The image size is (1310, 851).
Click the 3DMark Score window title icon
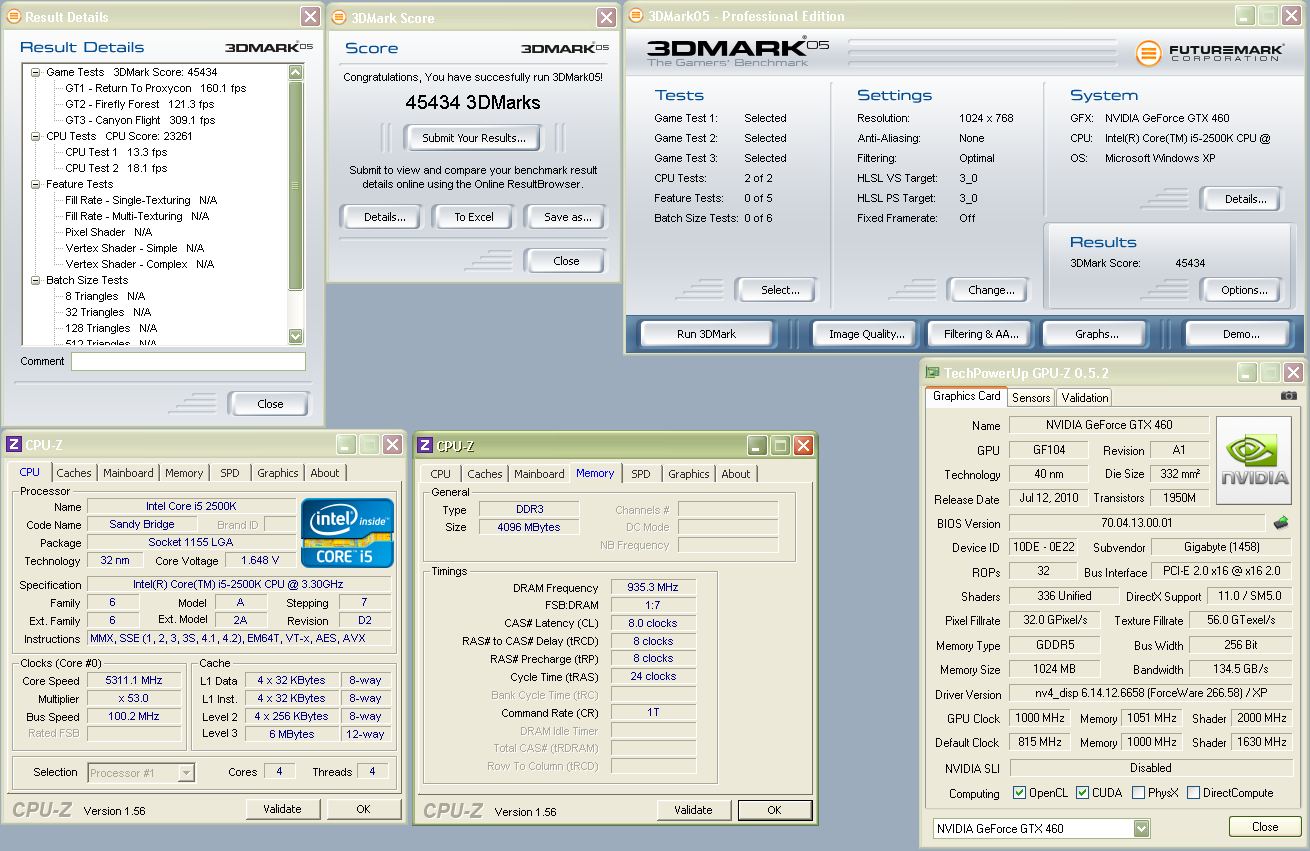(338, 17)
